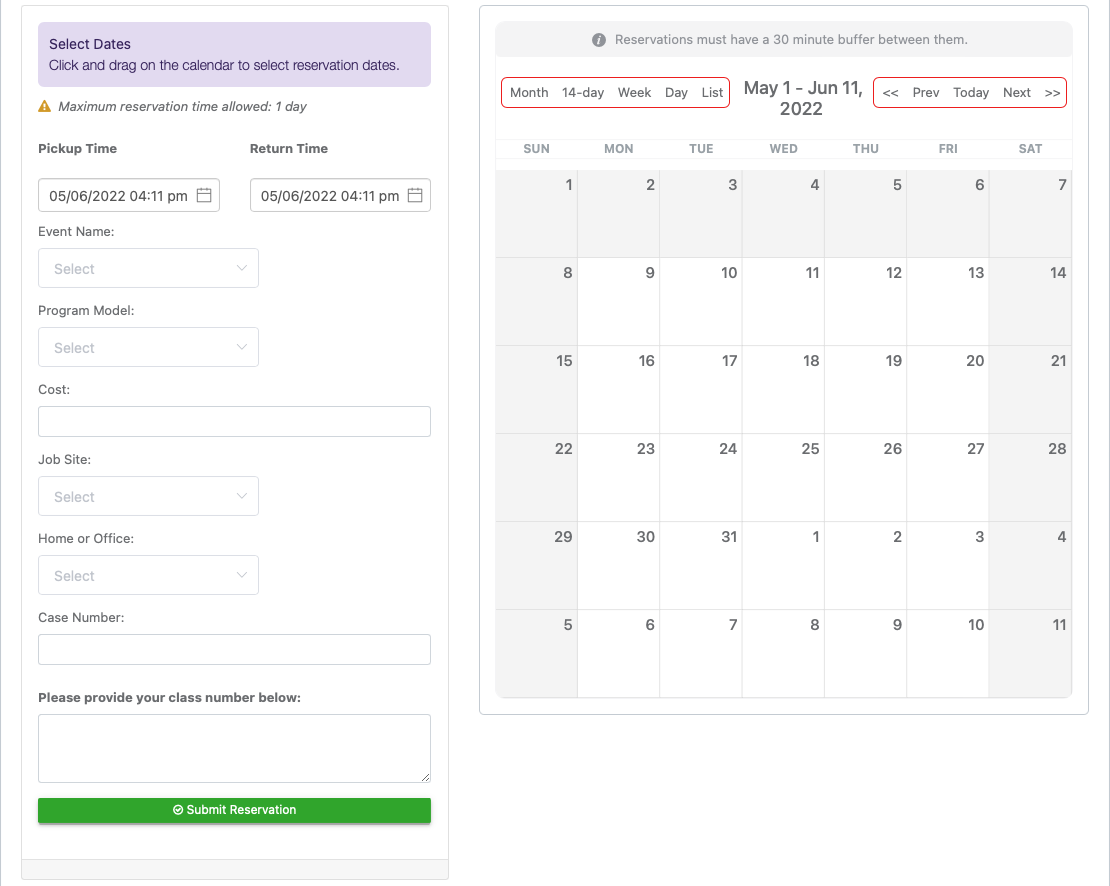Screen dimensions: 1110x886
Task: Click the info icon beside the buffer message
Action: tap(598, 39)
